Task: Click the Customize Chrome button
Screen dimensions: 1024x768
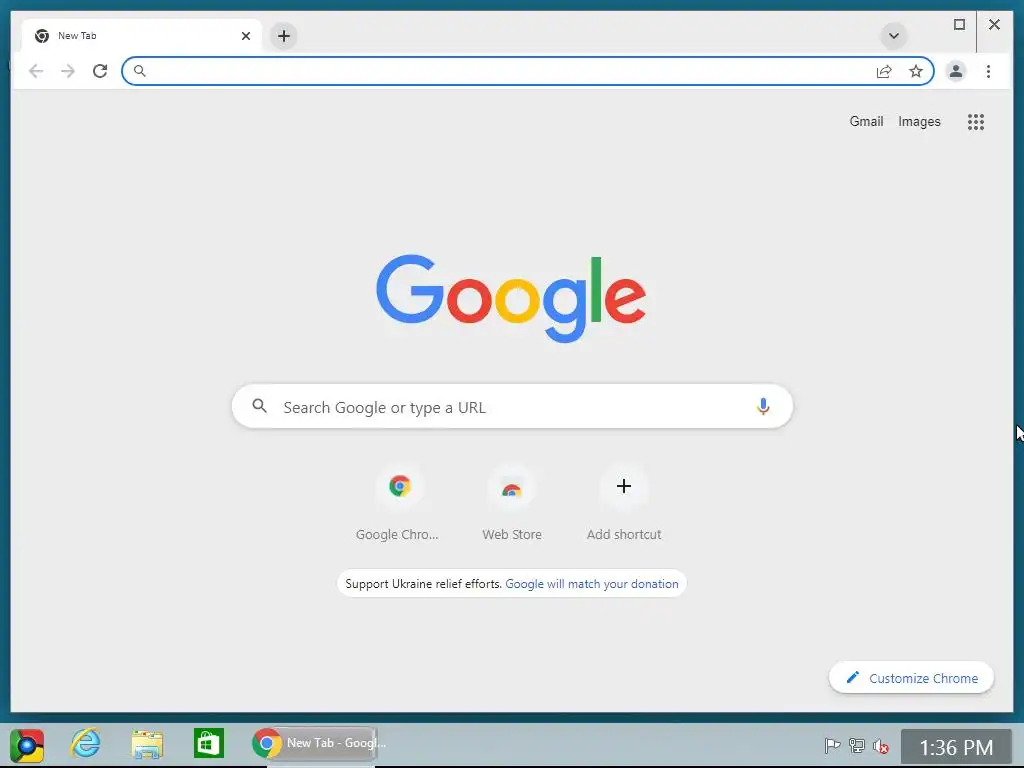Action: (911, 678)
